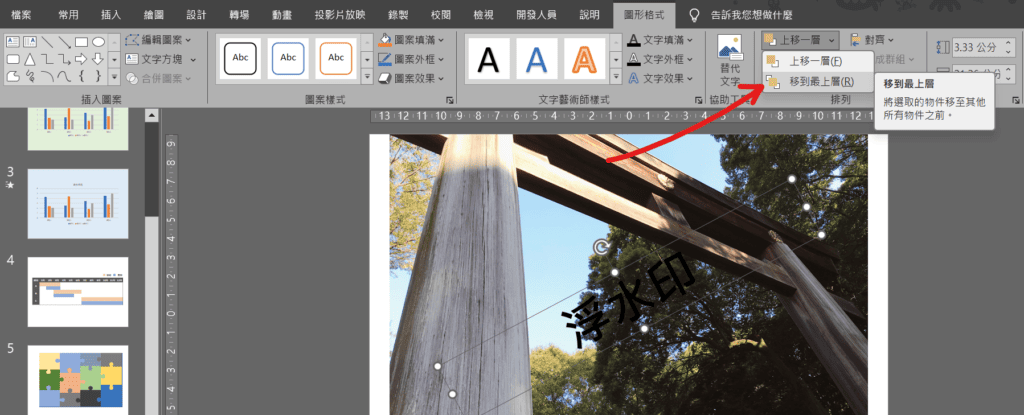Open the 文字方塊 dropdown
Screen dimensions: 1024x415
point(161,59)
